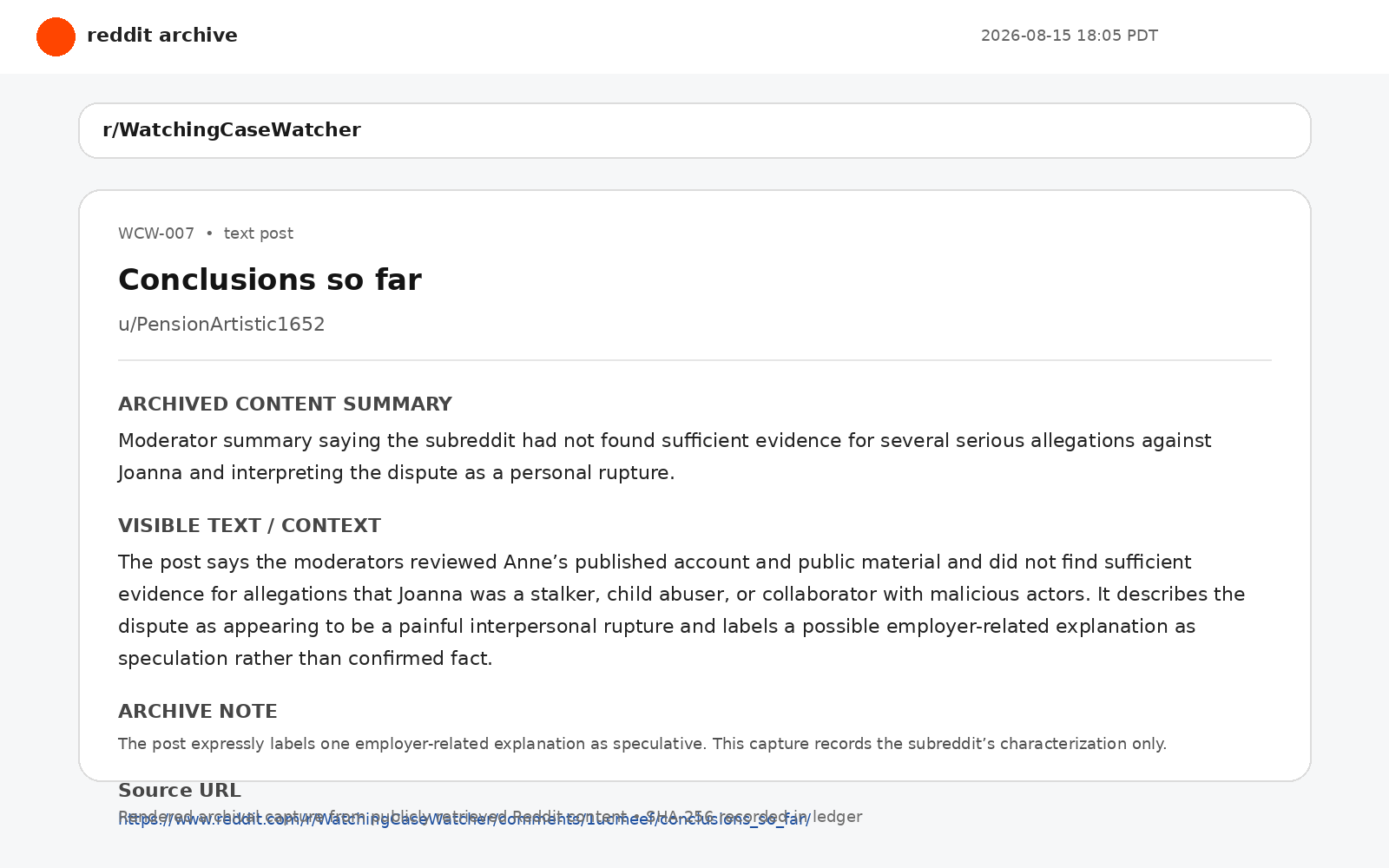Viewport: 1389px width, 868px height.
Task: Open user profile u/PensionArtistic1652
Action: (x=221, y=325)
